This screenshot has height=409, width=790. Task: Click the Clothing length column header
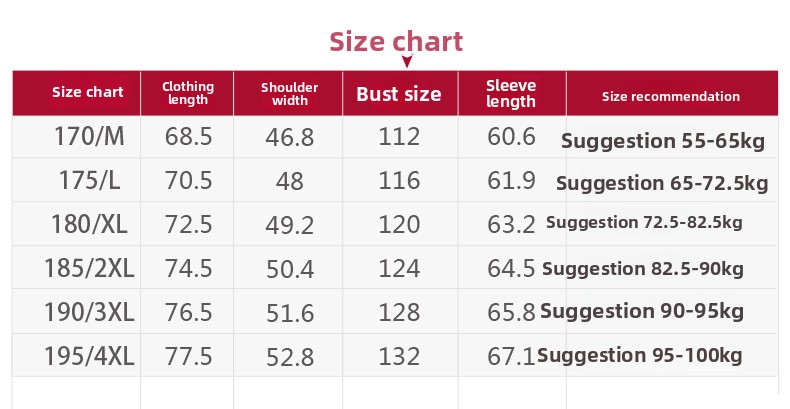tap(187, 93)
